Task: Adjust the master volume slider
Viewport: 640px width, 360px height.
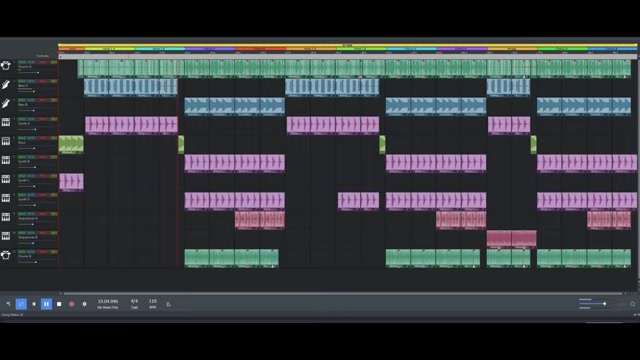Action: pyautogui.click(x=593, y=304)
